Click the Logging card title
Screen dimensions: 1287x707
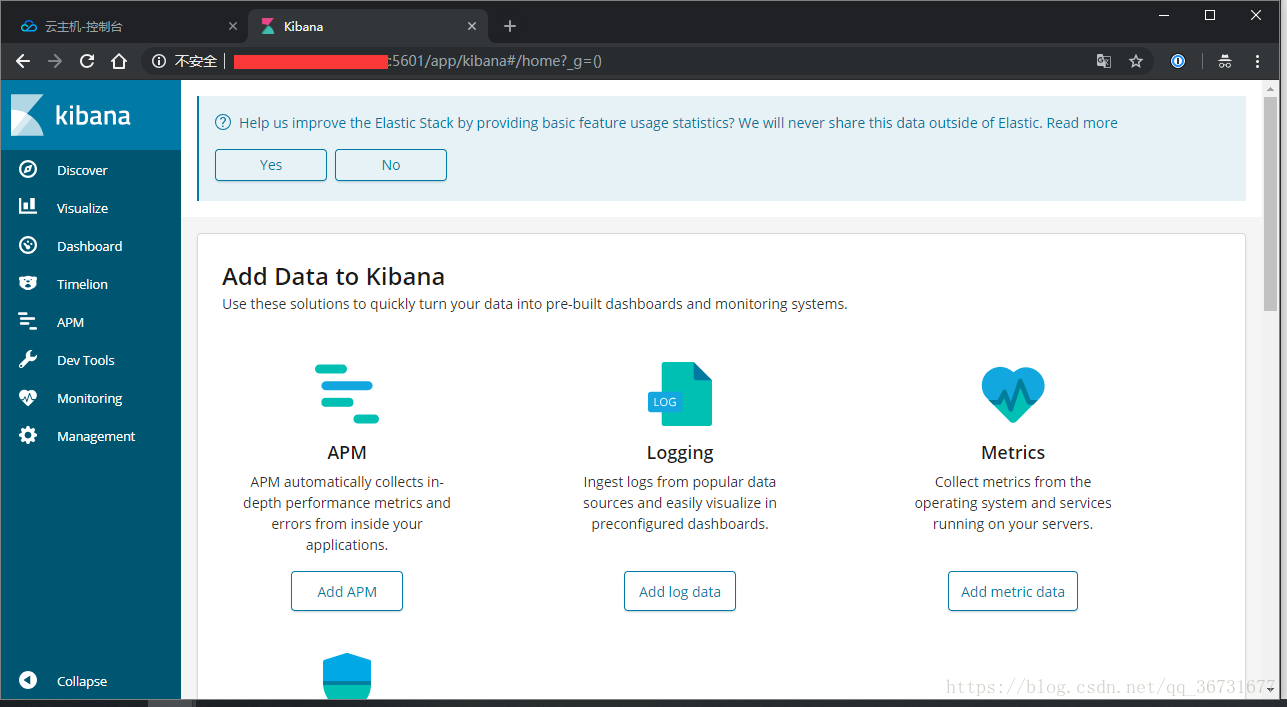[680, 452]
